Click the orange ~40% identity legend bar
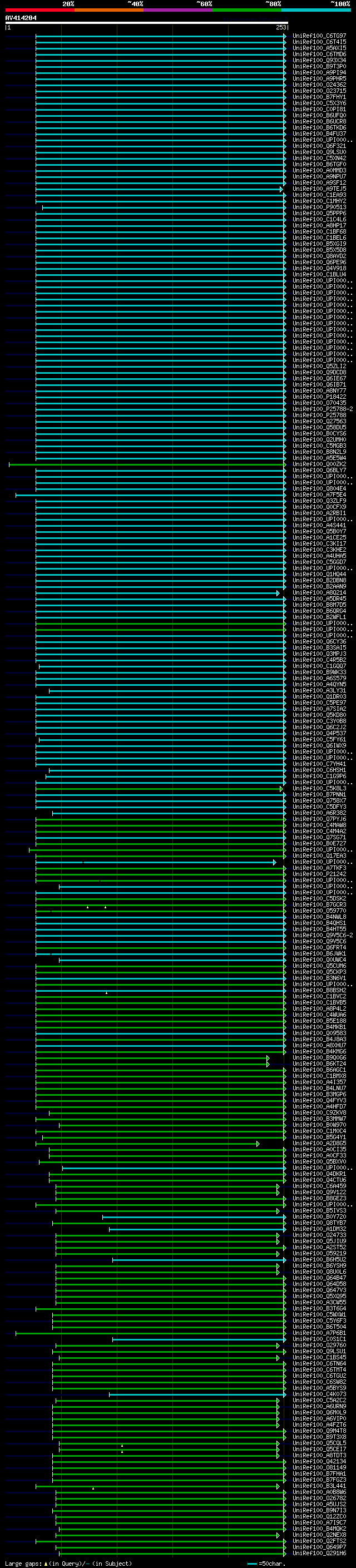 pyautogui.click(x=109, y=10)
